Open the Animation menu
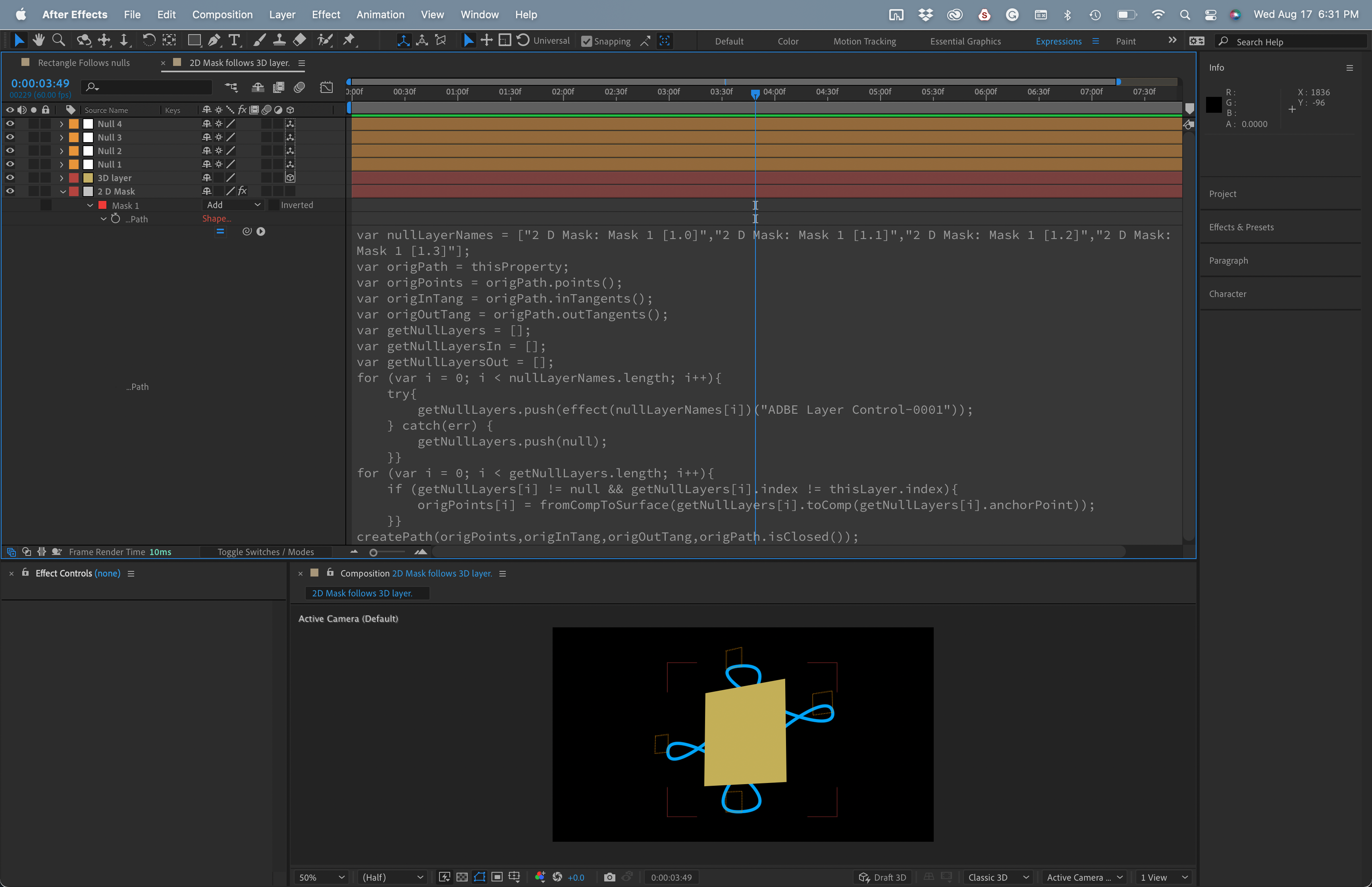Viewport: 1372px width, 887px height. pyautogui.click(x=380, y=14)
